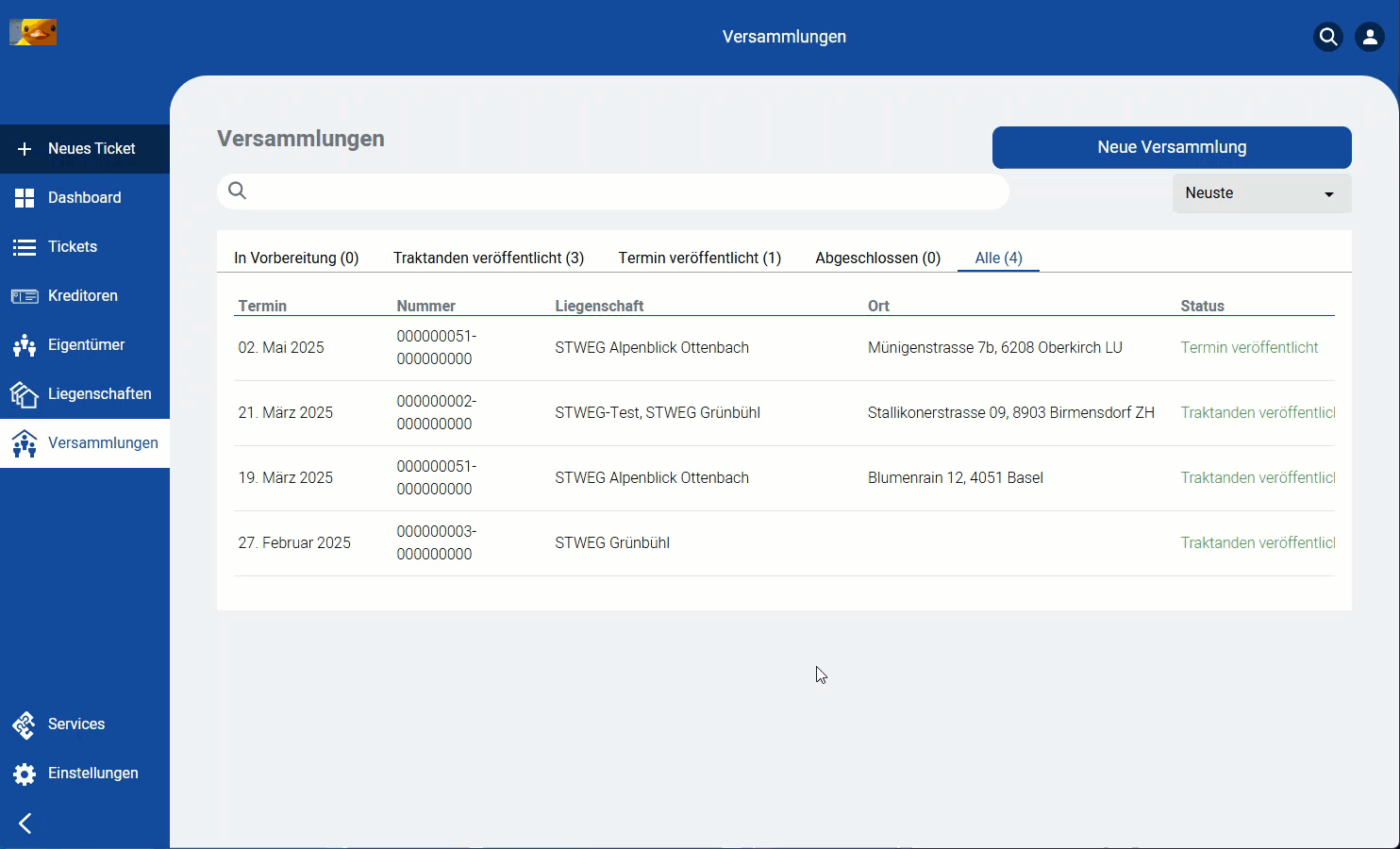The width and height of the screenshot is (1400, 849).
Task: Open the user profile icon
Action: [1370, 37]
